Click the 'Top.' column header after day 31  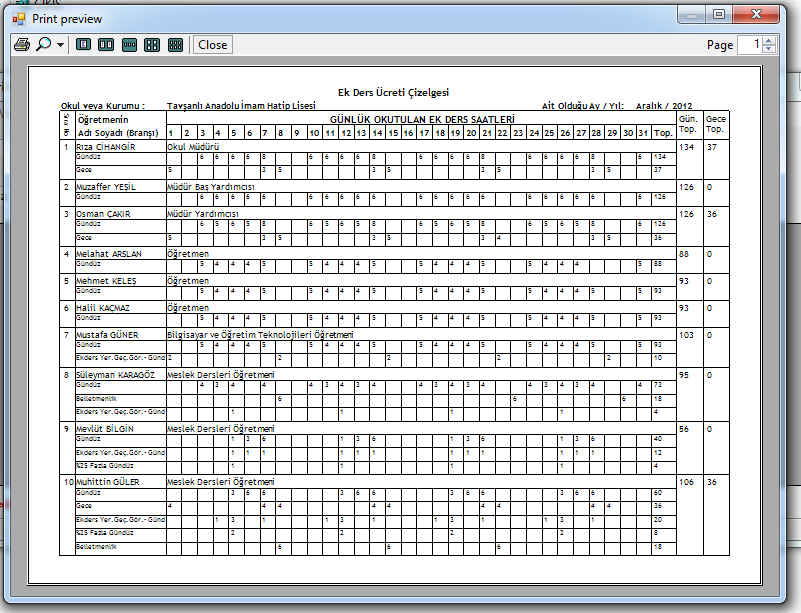click(663, 133)
